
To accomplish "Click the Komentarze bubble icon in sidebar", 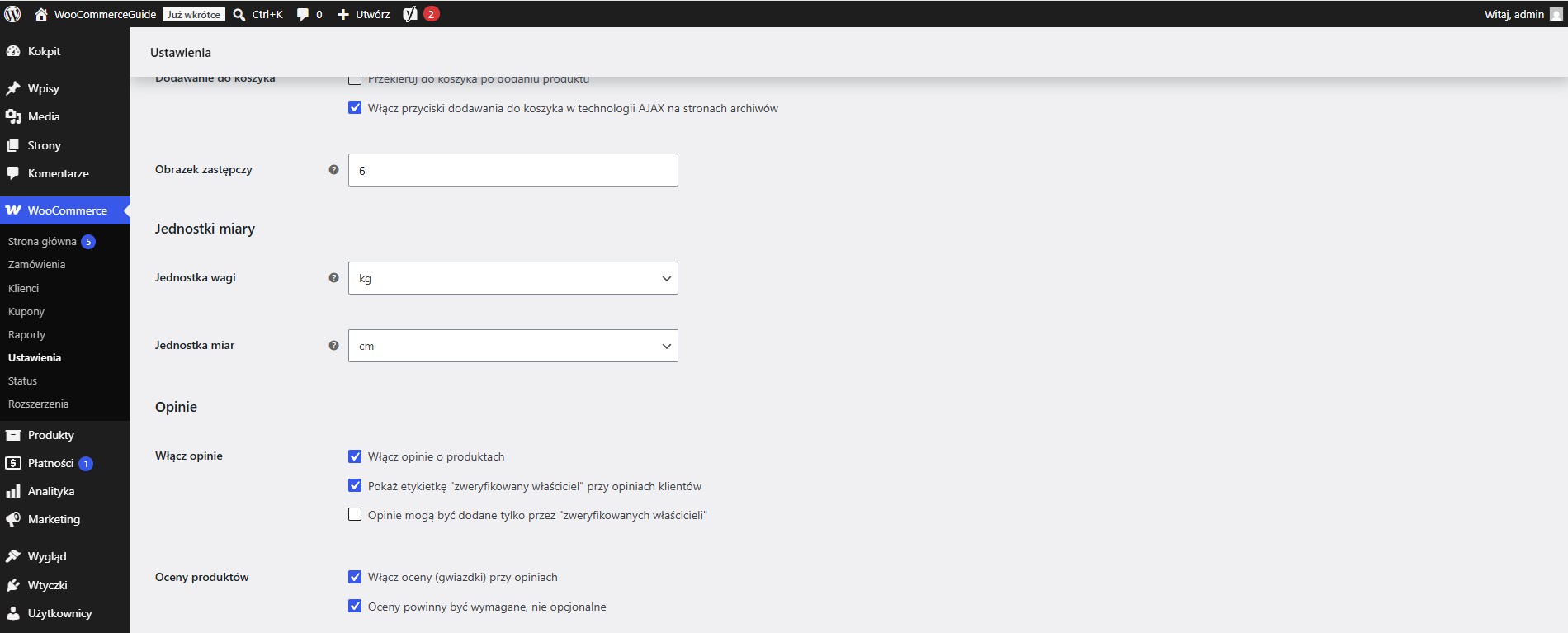I will [x=12, y=173].
